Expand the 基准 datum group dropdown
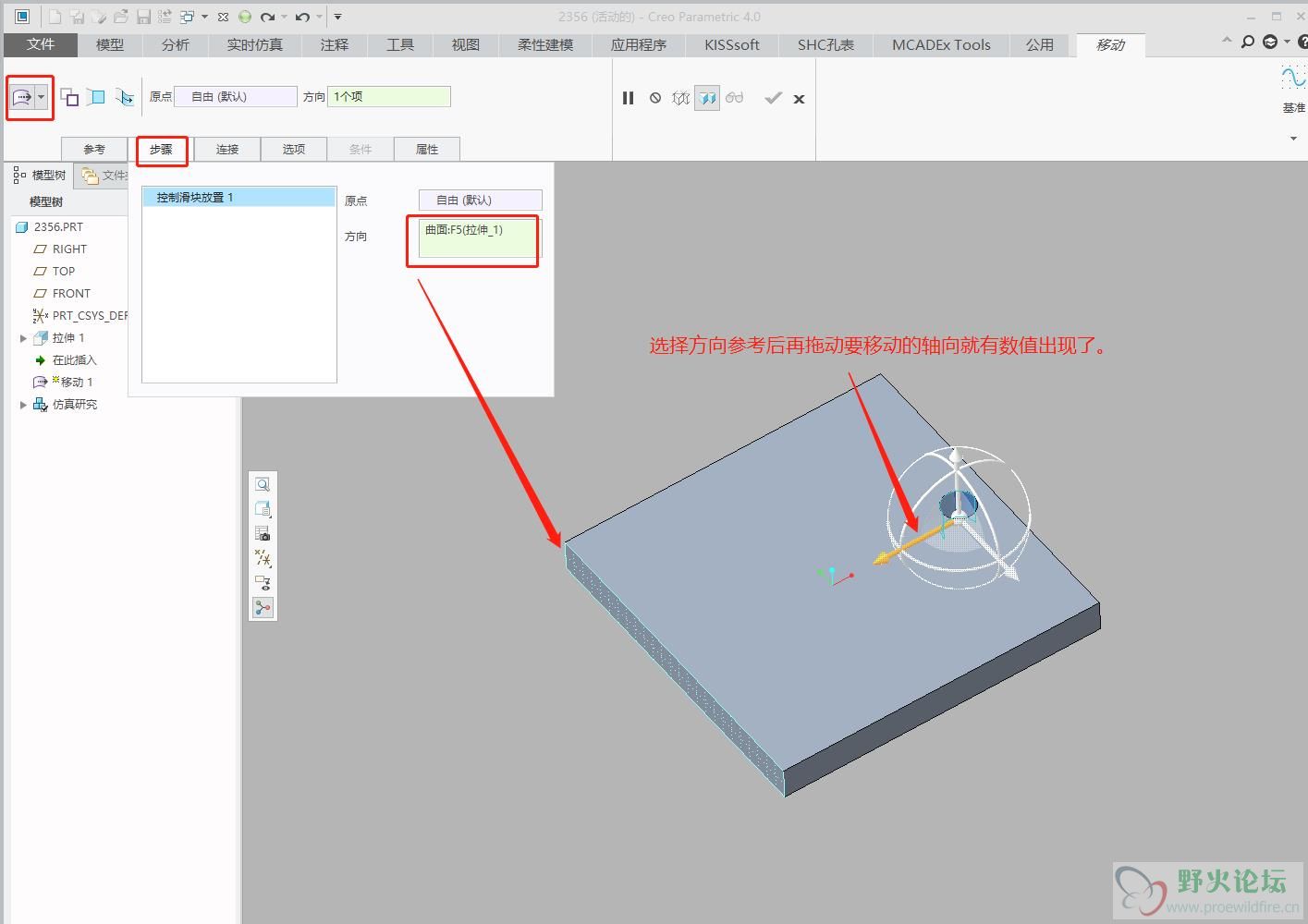The height and width of the screenshot is (924, 1308). pyautogui.click(x=1293, y=139)
